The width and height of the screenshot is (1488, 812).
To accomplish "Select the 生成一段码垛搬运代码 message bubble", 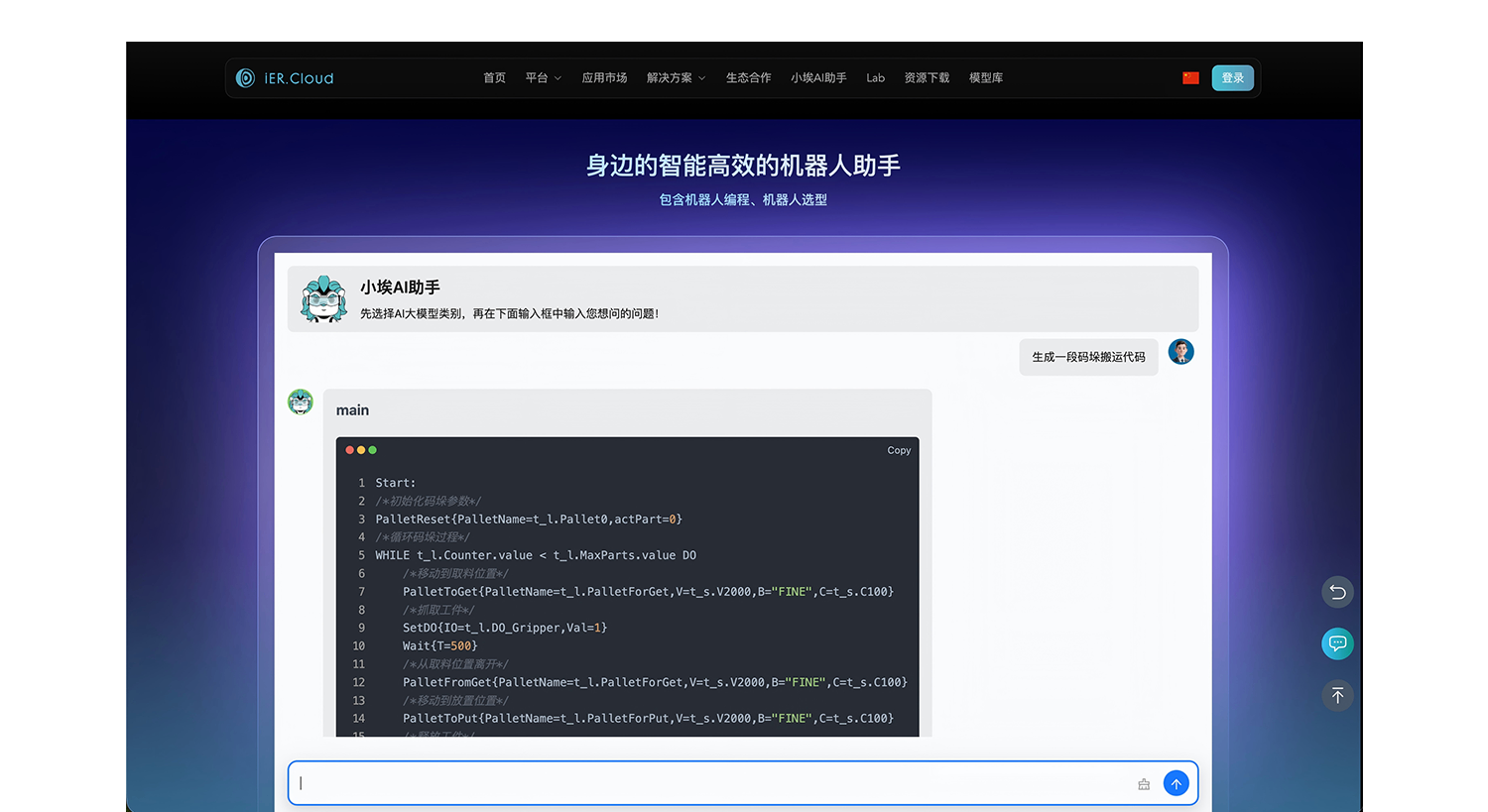I will [x=1088, y=357].
